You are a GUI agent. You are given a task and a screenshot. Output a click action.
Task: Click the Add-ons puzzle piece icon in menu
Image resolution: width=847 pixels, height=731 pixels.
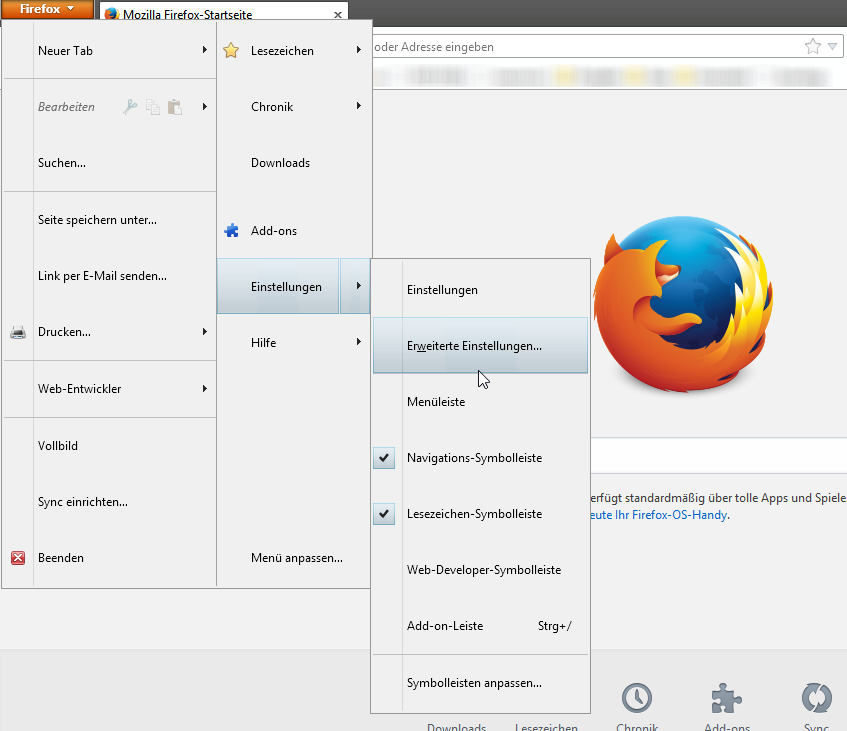pos(231,231)
